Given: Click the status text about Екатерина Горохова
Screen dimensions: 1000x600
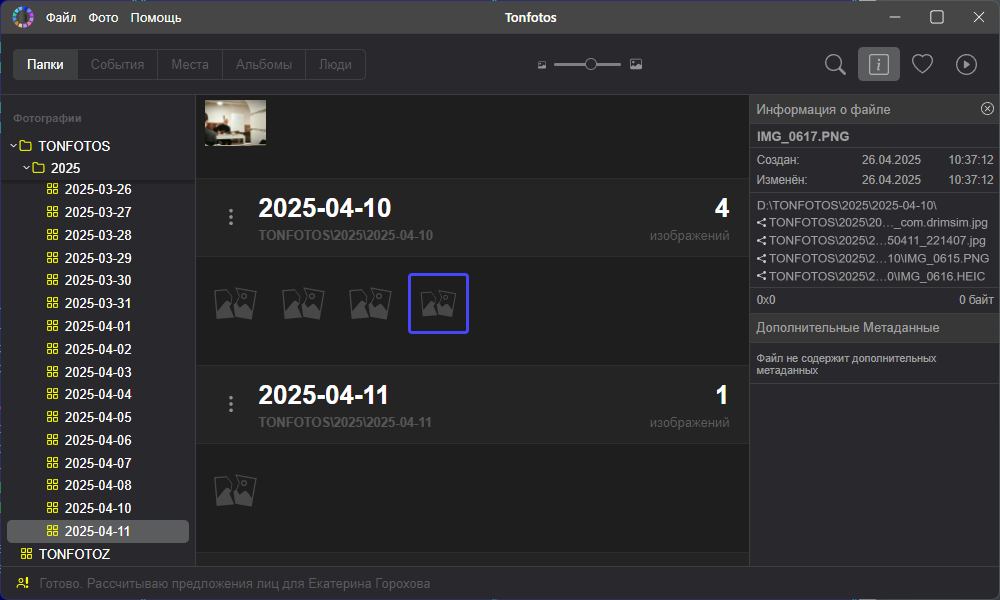Looking at the screenshot, I should coord(235,583).
